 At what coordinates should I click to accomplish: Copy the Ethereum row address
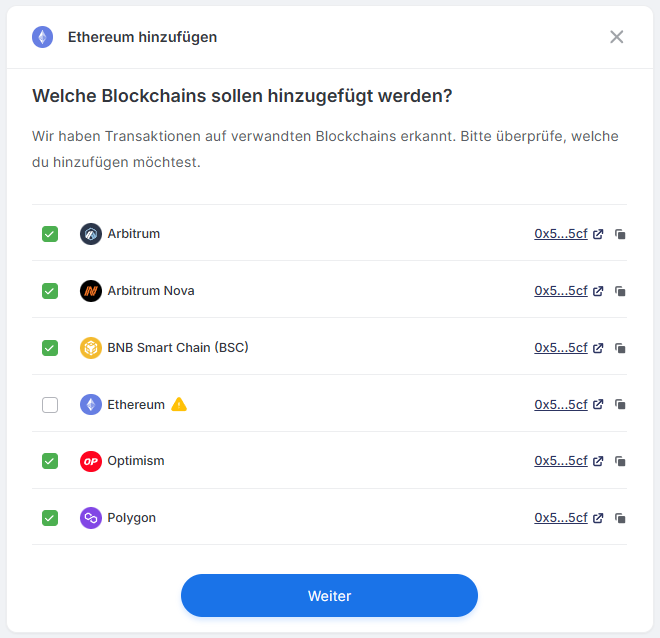click(x=621, y=406)
